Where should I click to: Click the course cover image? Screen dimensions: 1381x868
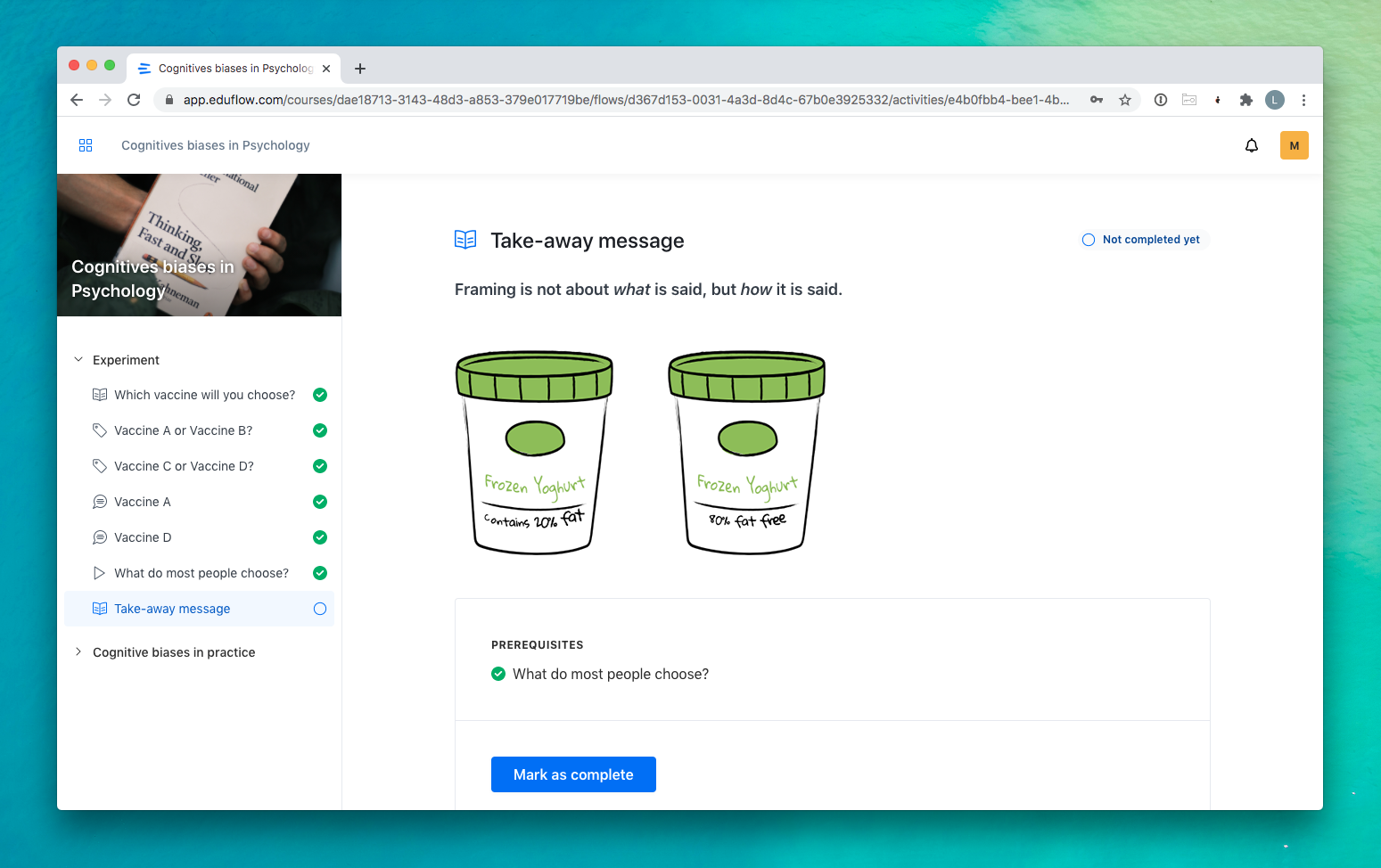click(200, 245)
